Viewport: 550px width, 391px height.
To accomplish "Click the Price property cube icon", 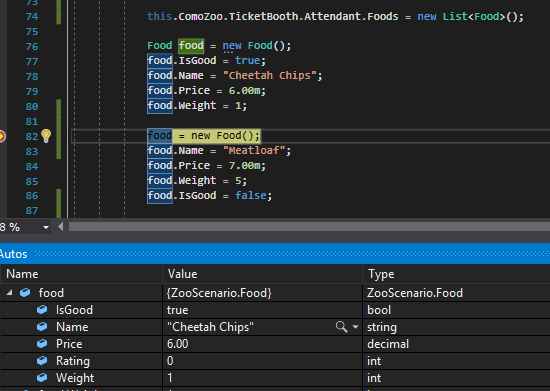I will (x=42, y=344).
